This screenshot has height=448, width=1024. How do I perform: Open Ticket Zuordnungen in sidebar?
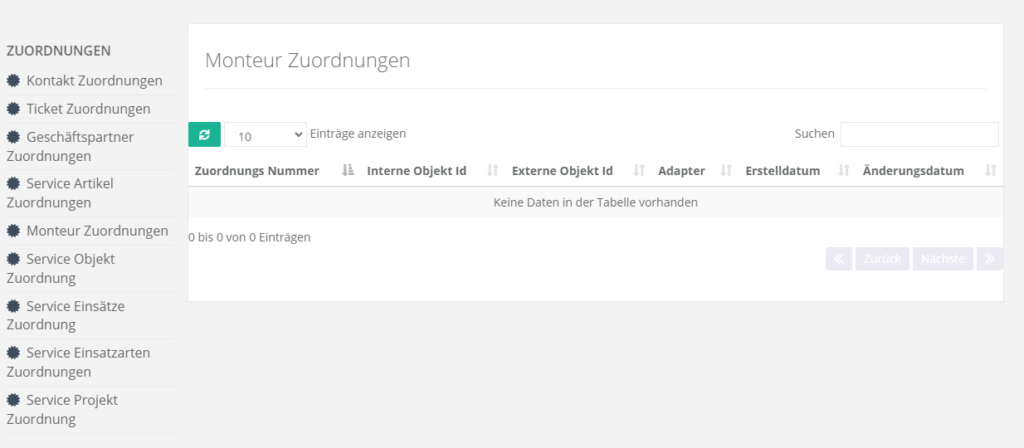coord(88,109)
